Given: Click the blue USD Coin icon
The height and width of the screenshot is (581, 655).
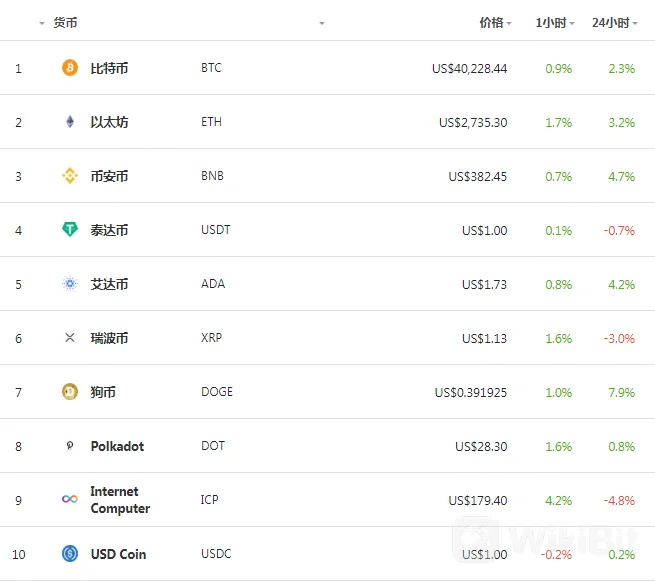Looking at the screenshot, I should pos(70,553).
